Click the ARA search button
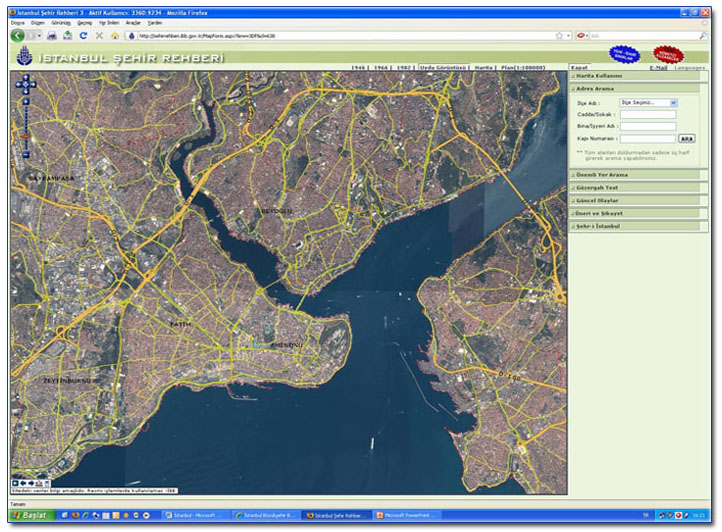 687,139
